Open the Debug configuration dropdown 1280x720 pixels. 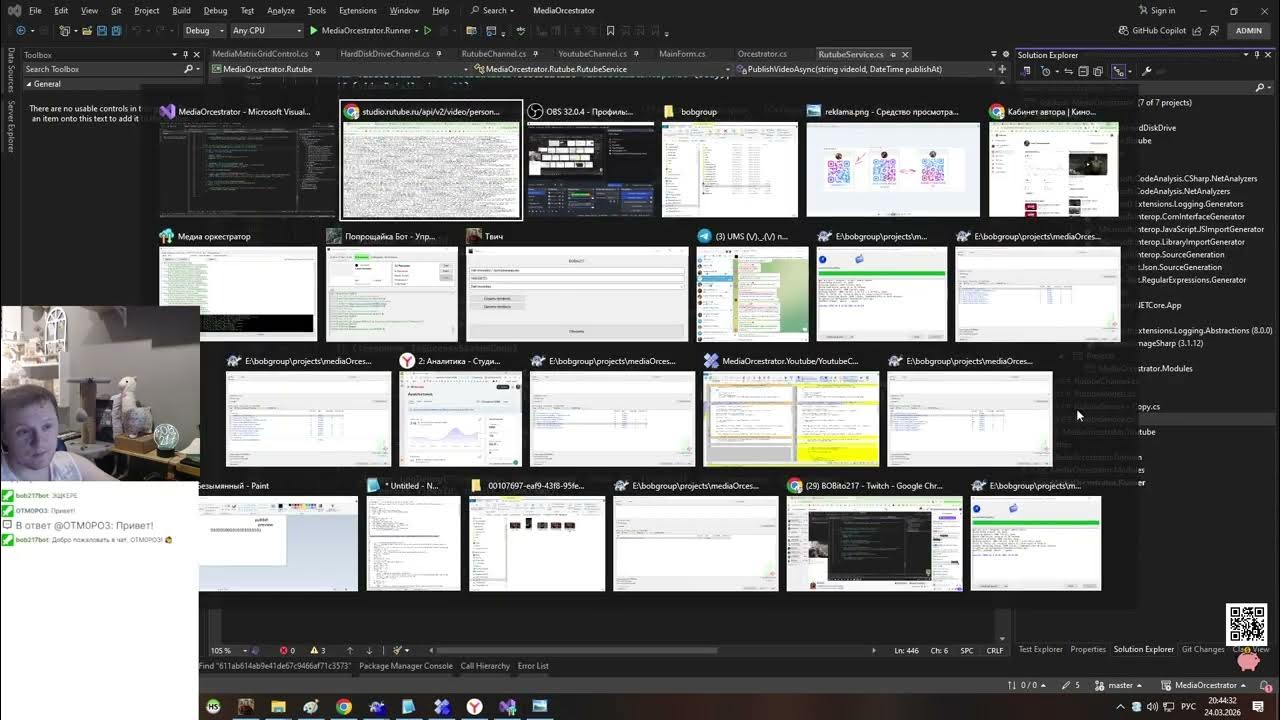pyautogui.click(x=204, y=31)
